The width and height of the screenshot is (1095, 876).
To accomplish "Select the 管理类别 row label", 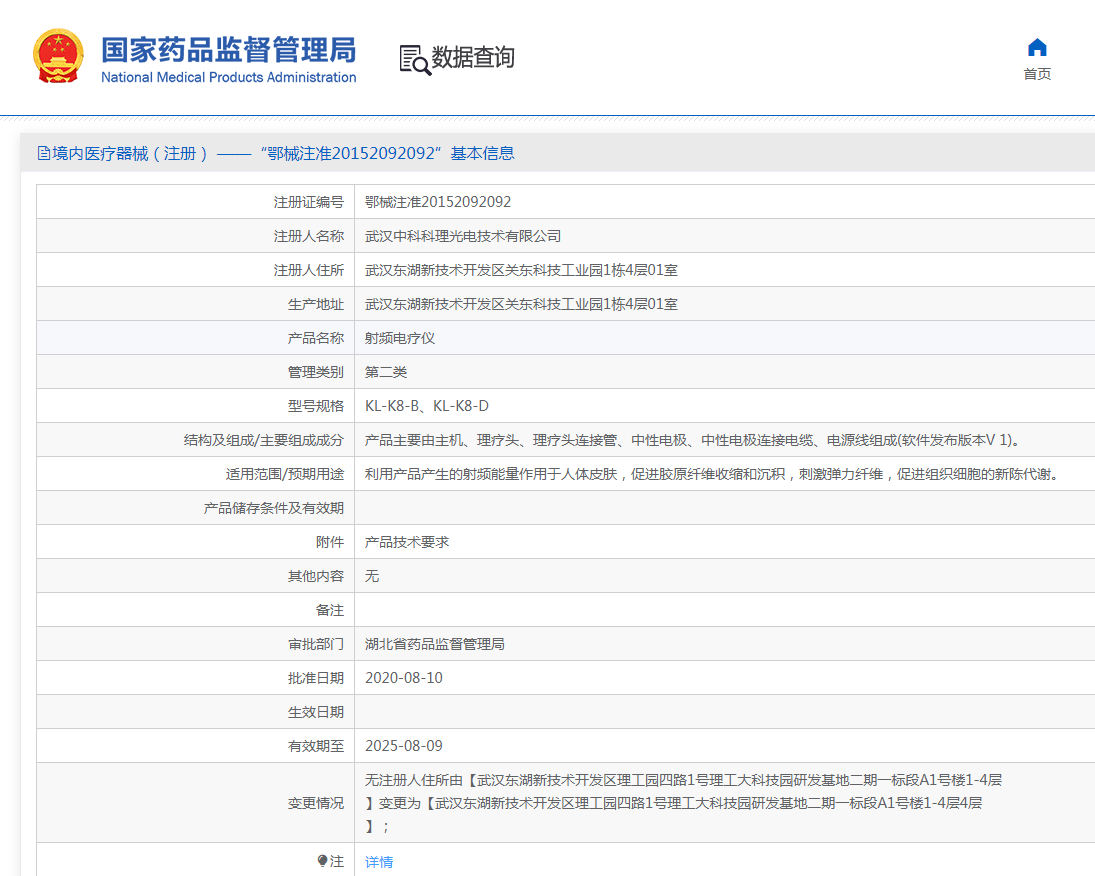I will [x=316, y=372].
